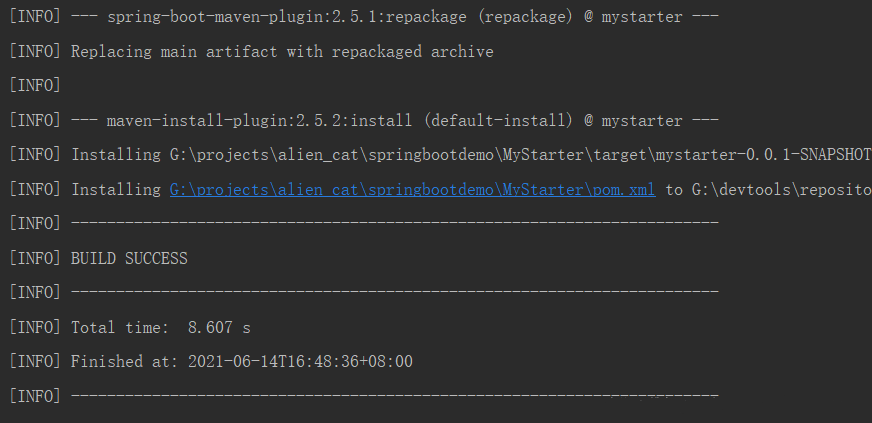Click the dashed separator line above BUILD SUCCESS
Viewport: 872px width, 423px height.
395,223
